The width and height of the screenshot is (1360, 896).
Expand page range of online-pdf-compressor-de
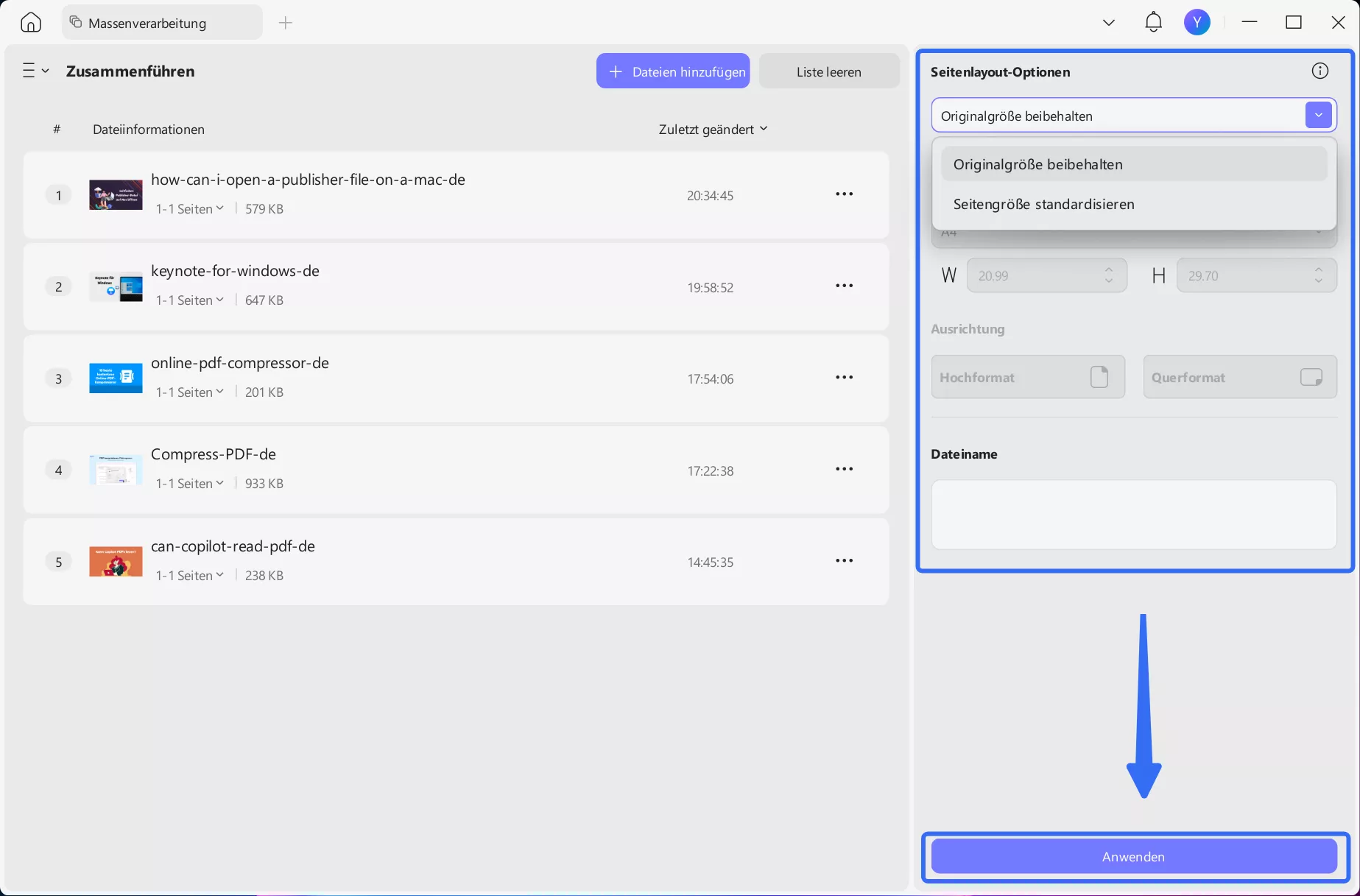coord(190,392)
